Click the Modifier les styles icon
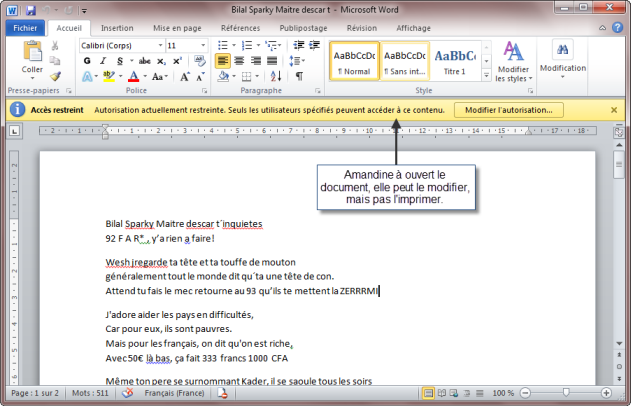 pos(512,60)
